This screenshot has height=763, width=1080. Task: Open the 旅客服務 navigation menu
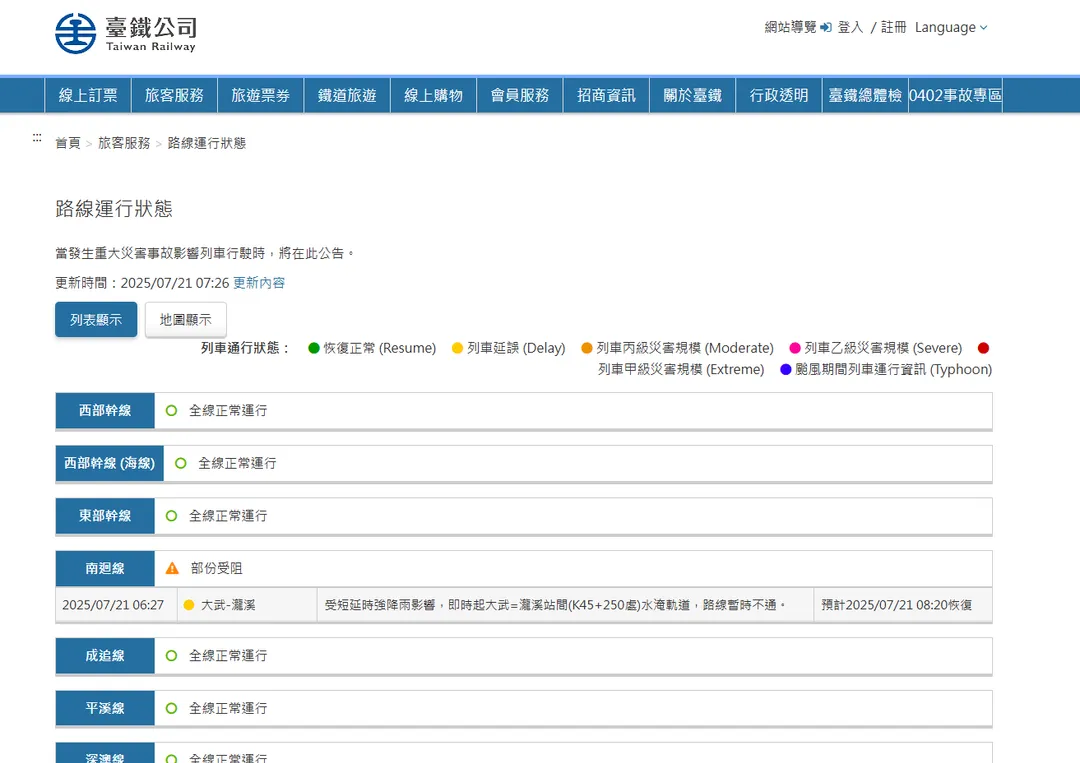174,95
